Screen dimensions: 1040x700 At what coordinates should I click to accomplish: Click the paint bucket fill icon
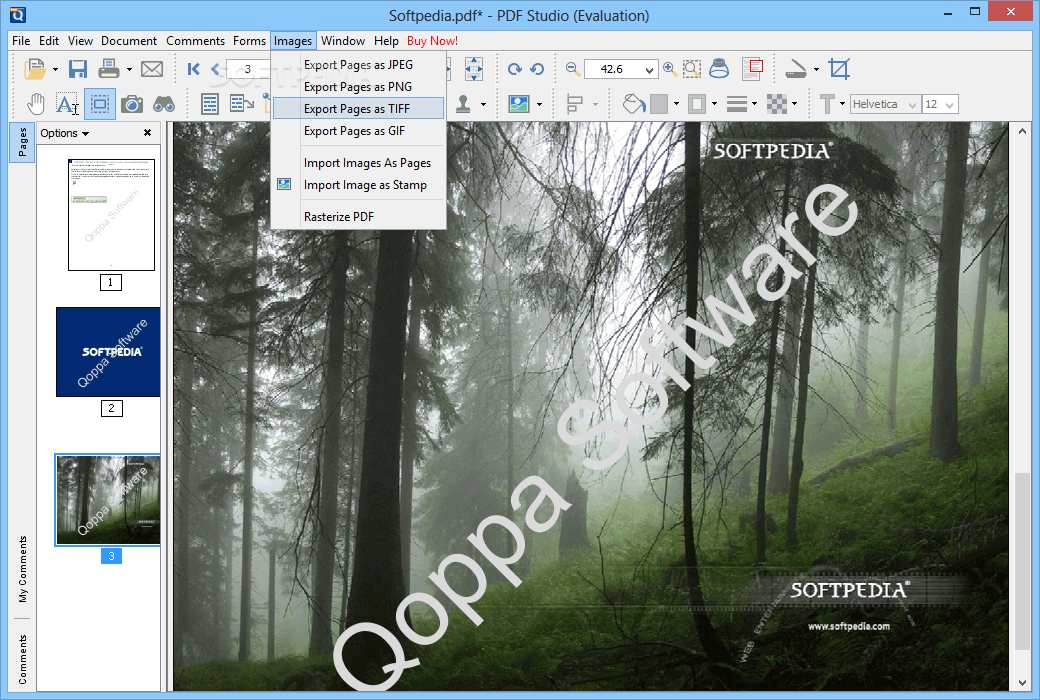click(634, 104)
